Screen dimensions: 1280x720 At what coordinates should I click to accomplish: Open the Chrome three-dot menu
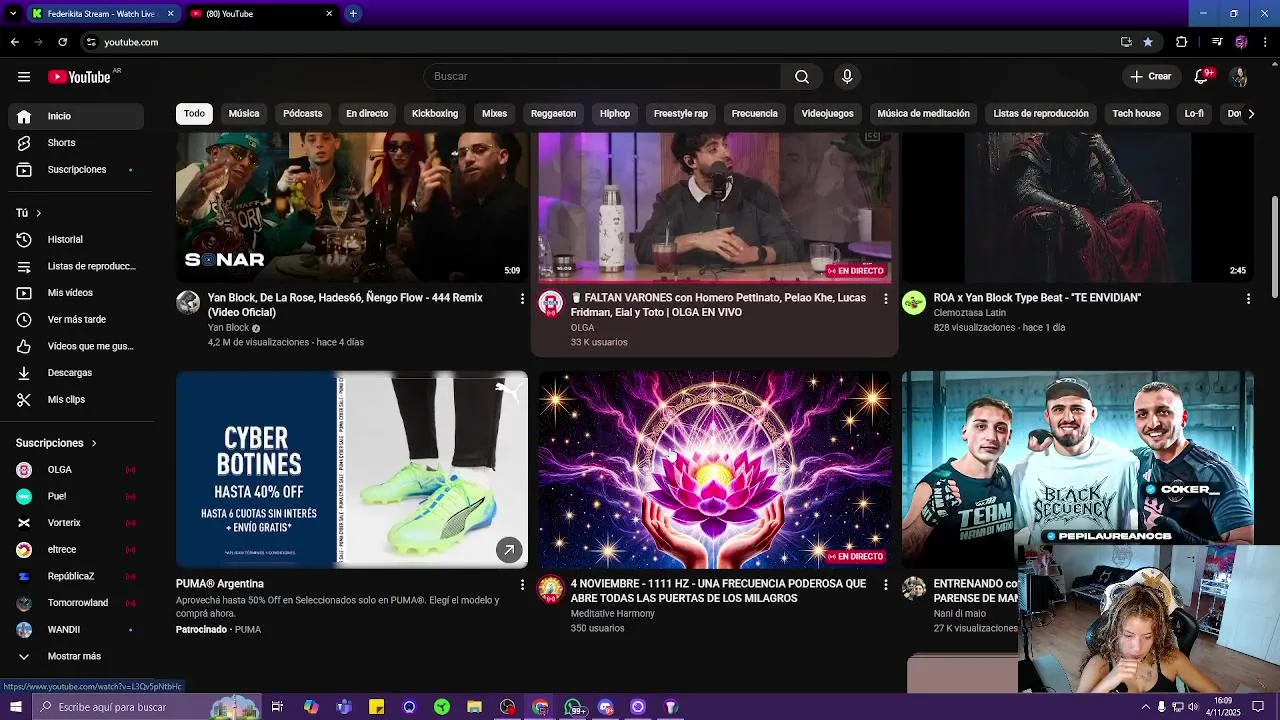tap(1266, 42)
